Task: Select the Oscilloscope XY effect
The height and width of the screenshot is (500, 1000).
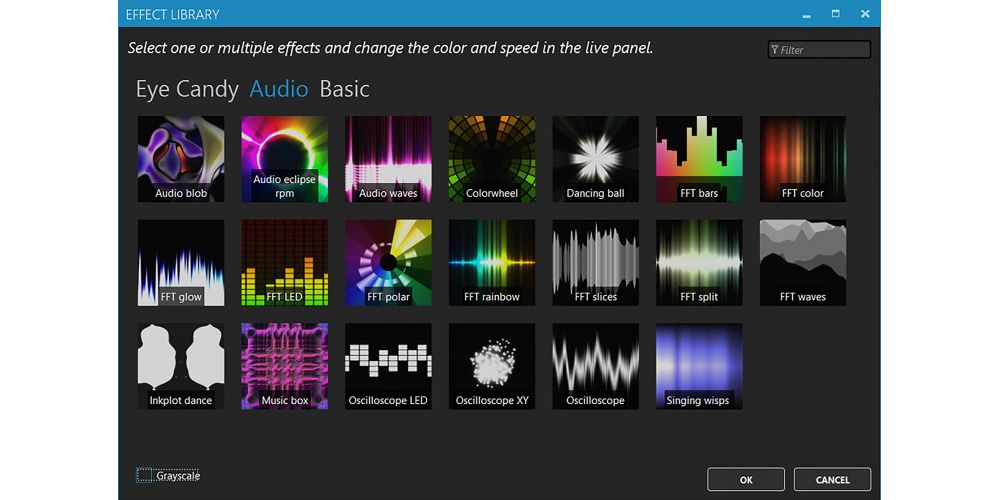Action: point(492,366)
